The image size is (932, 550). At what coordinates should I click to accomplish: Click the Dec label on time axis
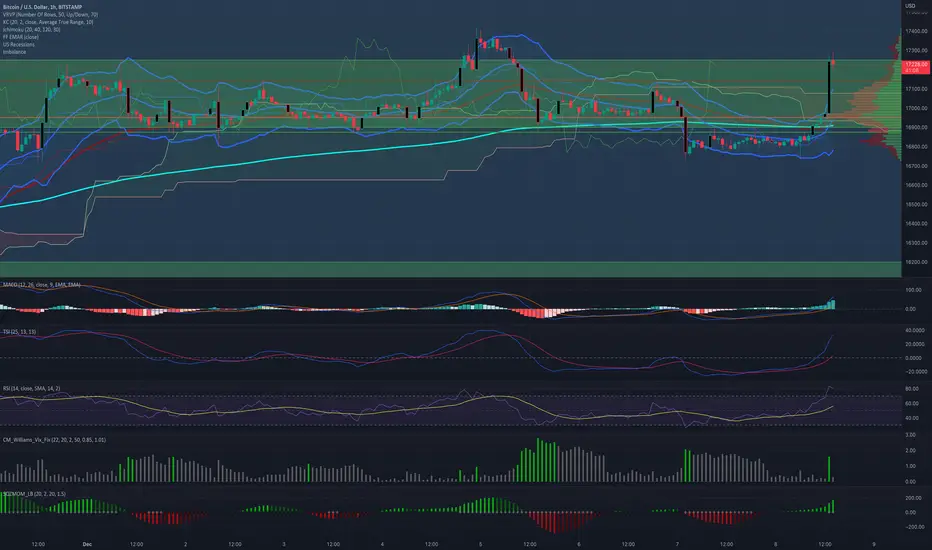87,544
